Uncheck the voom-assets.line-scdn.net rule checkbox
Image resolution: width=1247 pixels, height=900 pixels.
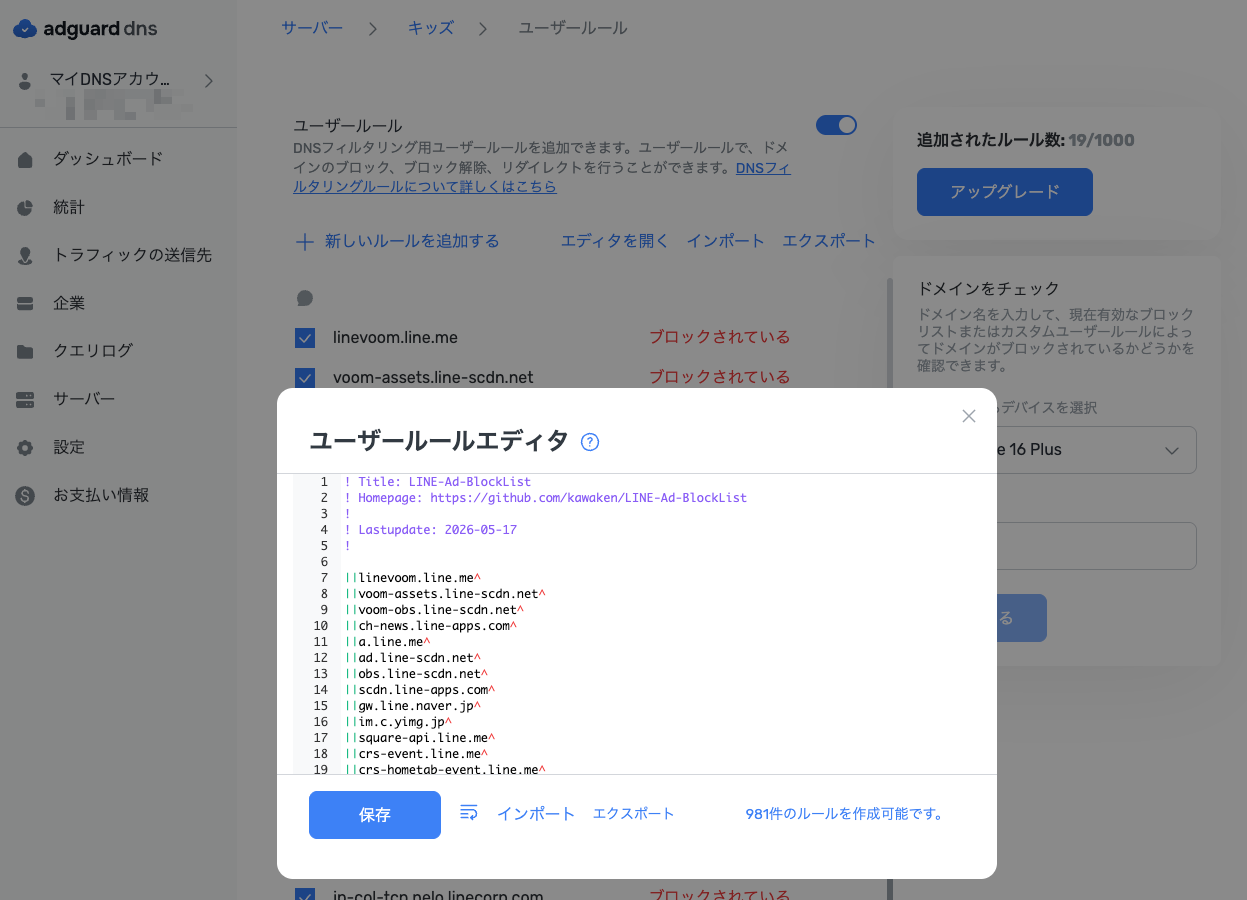(305, 378)
